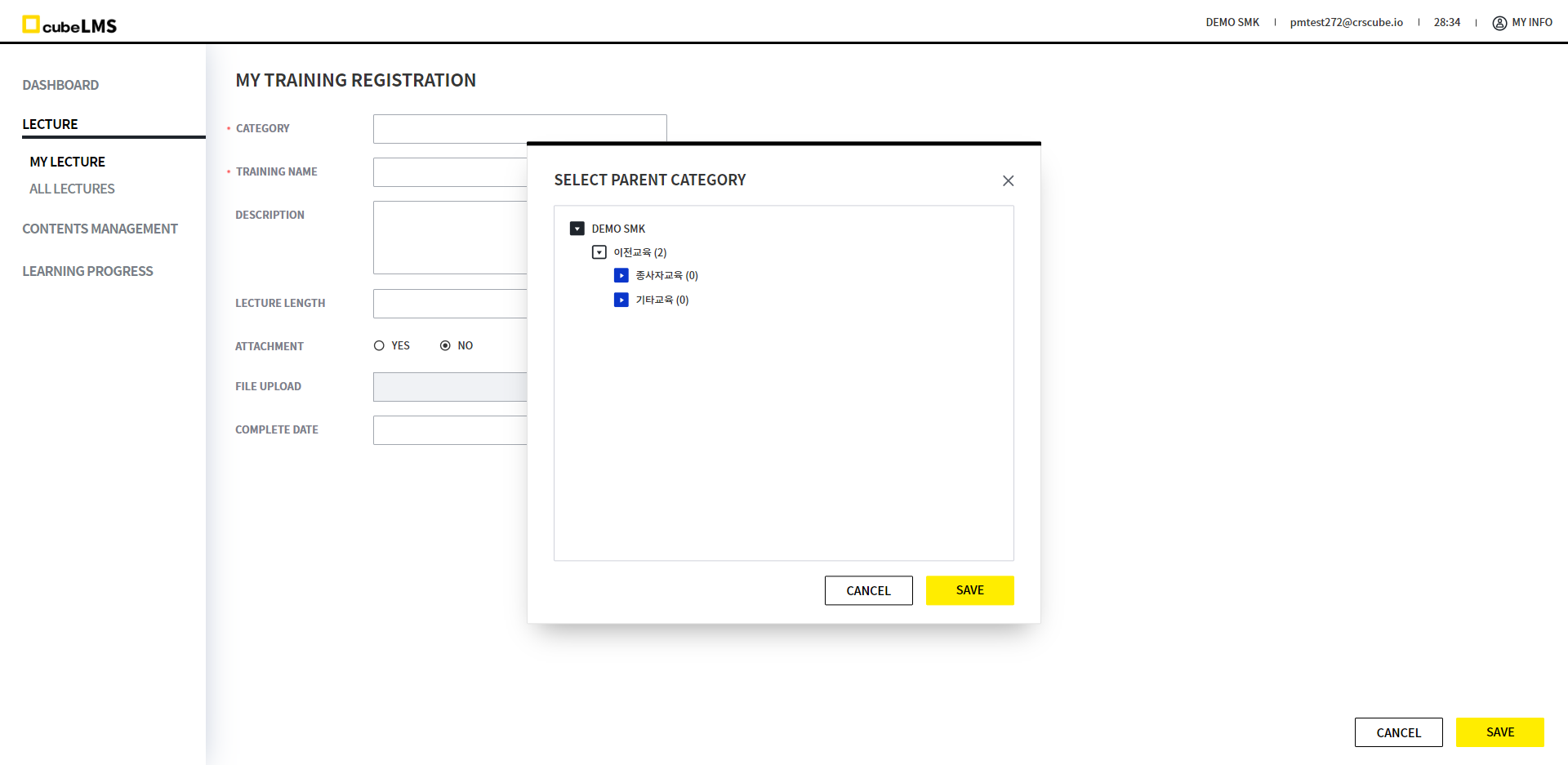Open CONTENTS MANAGEMENT in the sidebar

coord(100,229)
